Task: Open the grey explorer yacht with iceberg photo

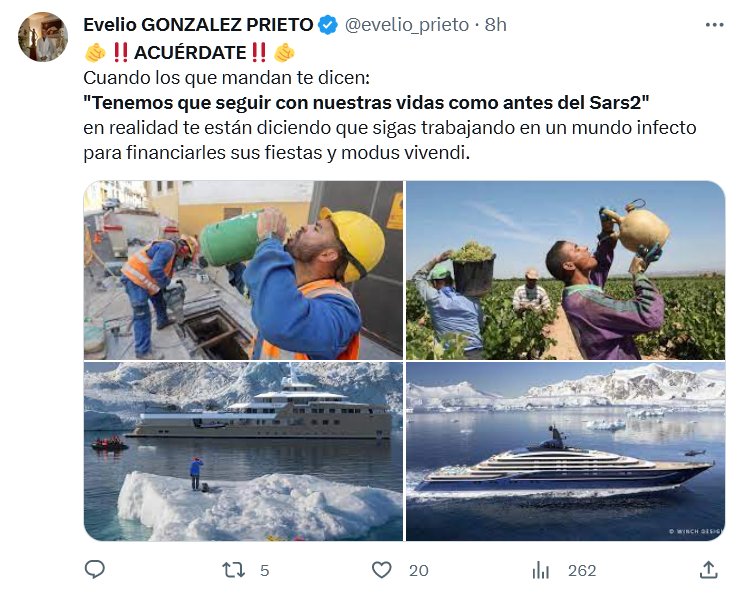Action: pyautogui.click(x=243, y=452)
